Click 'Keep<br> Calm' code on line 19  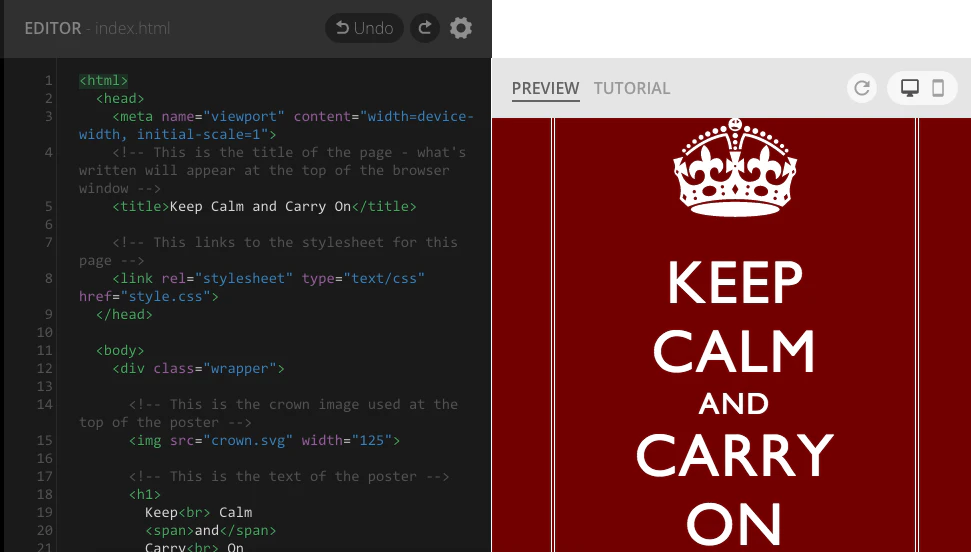click(x=198, y=512)
